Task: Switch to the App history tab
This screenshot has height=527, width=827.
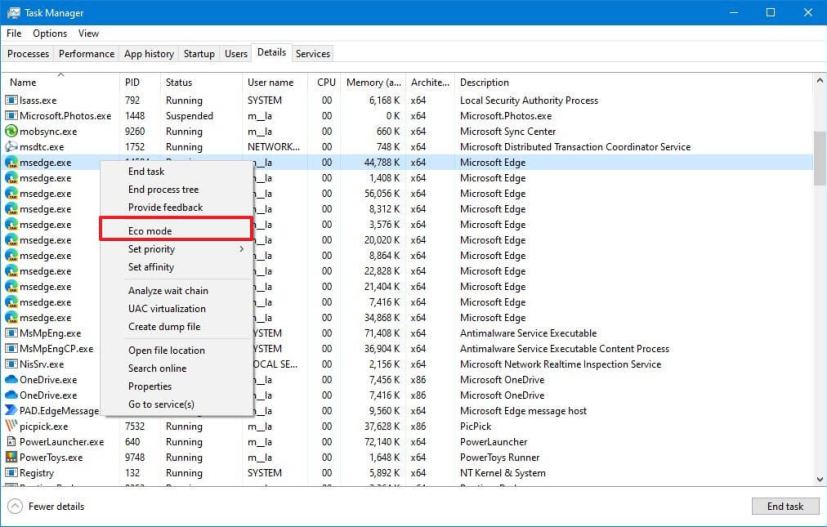Action: tap(149, 54)
